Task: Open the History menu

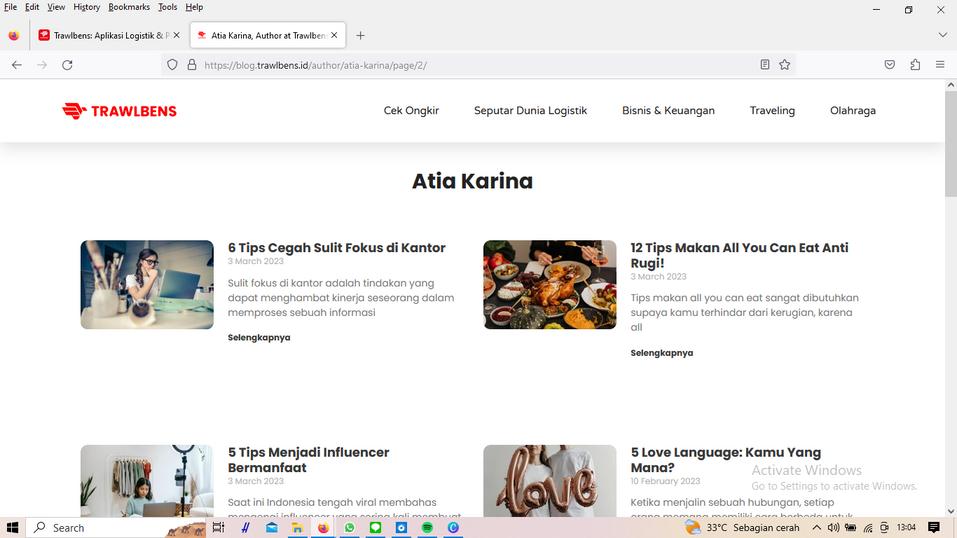Action: [x=87, y=7]
